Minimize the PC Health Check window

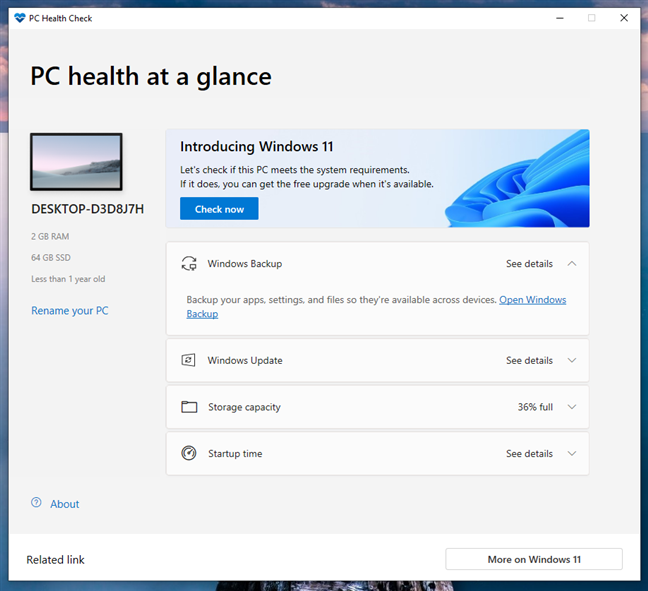[x=560, y=18]
